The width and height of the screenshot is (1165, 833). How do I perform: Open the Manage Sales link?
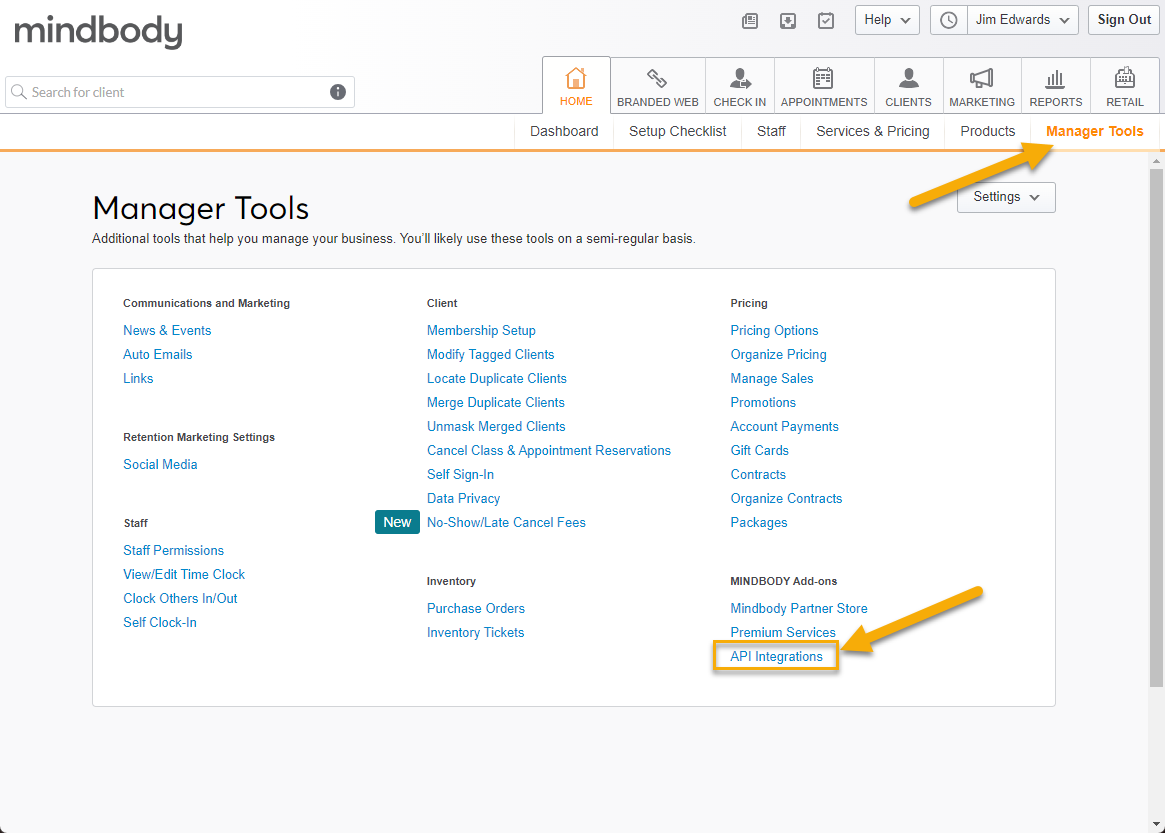[771, 378]
